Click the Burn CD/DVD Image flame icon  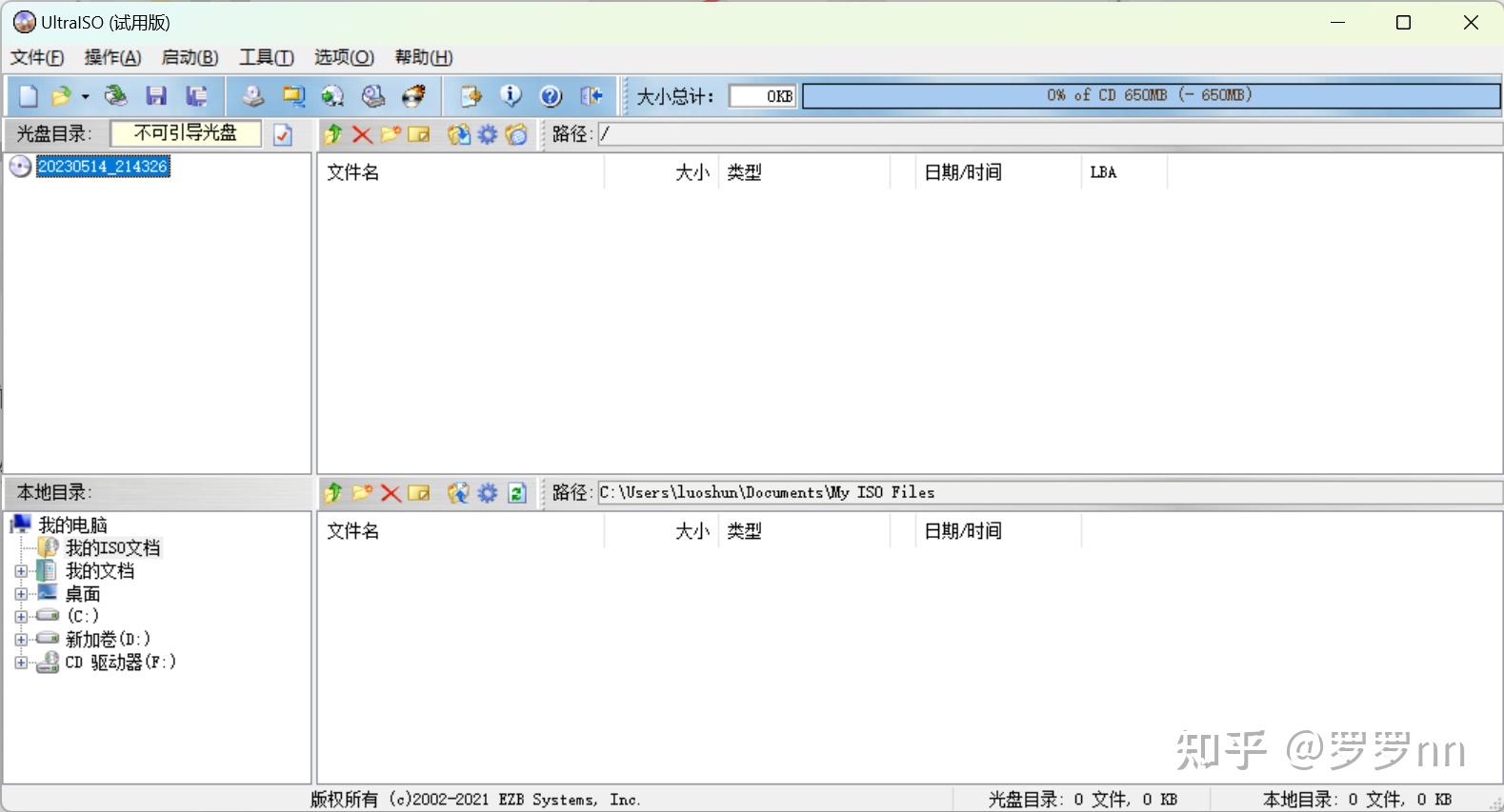[x=413, y=96]
